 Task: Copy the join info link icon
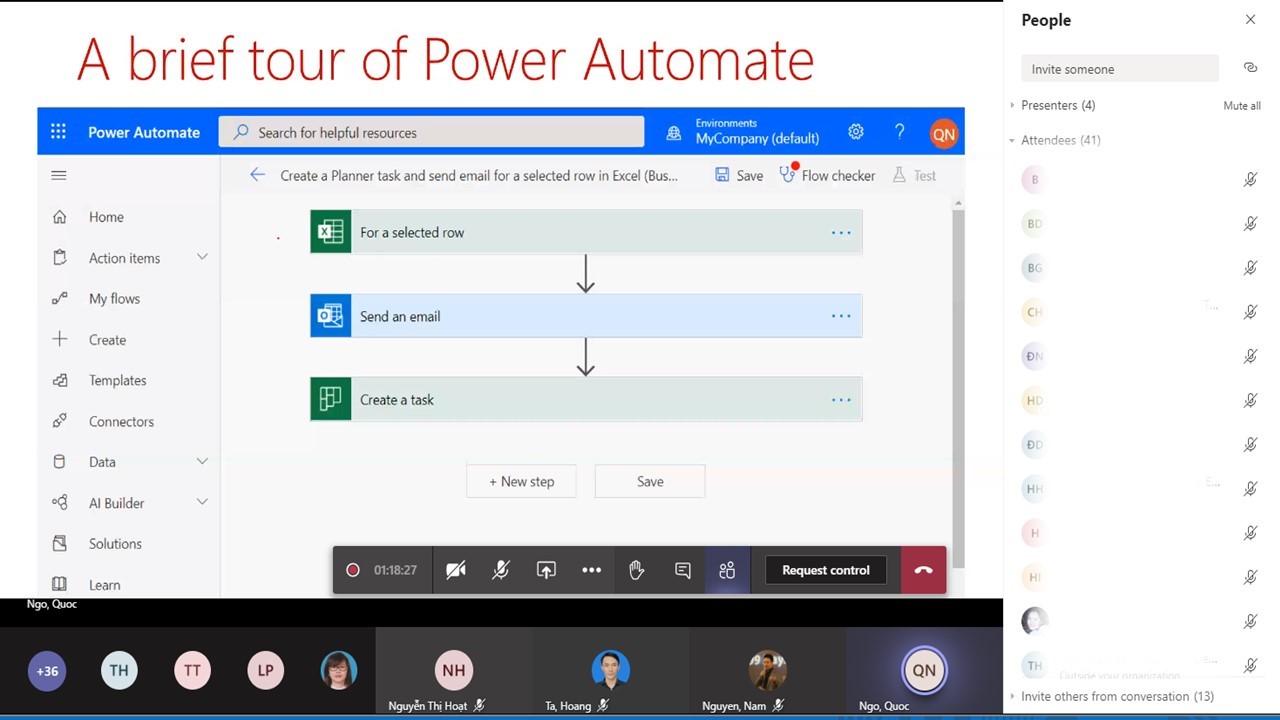pyautogui.click(x=1250, y=68)
